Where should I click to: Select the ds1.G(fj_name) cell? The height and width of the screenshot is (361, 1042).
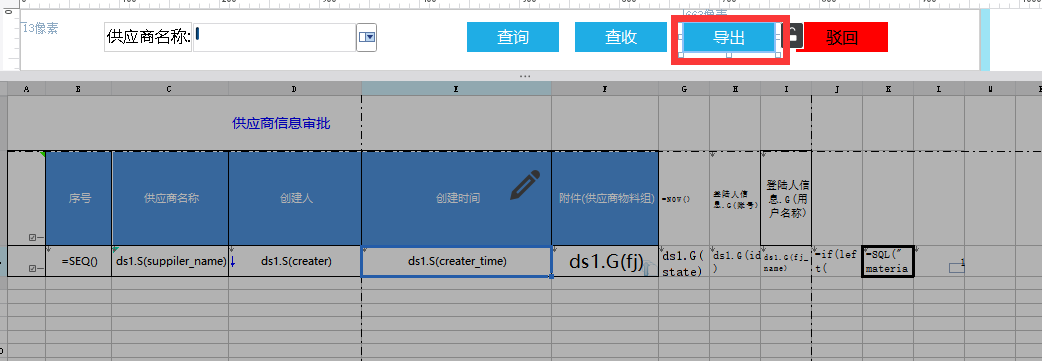[786, 261]
